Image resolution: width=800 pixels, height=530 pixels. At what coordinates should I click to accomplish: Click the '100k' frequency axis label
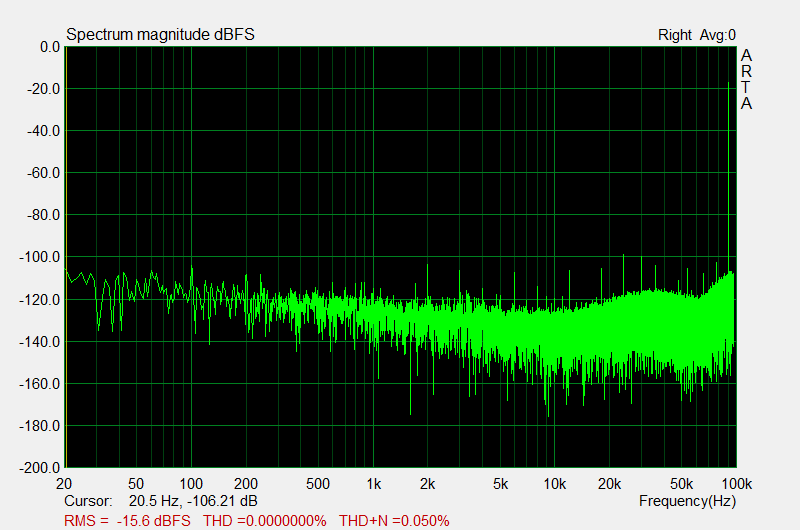[737, 484]
